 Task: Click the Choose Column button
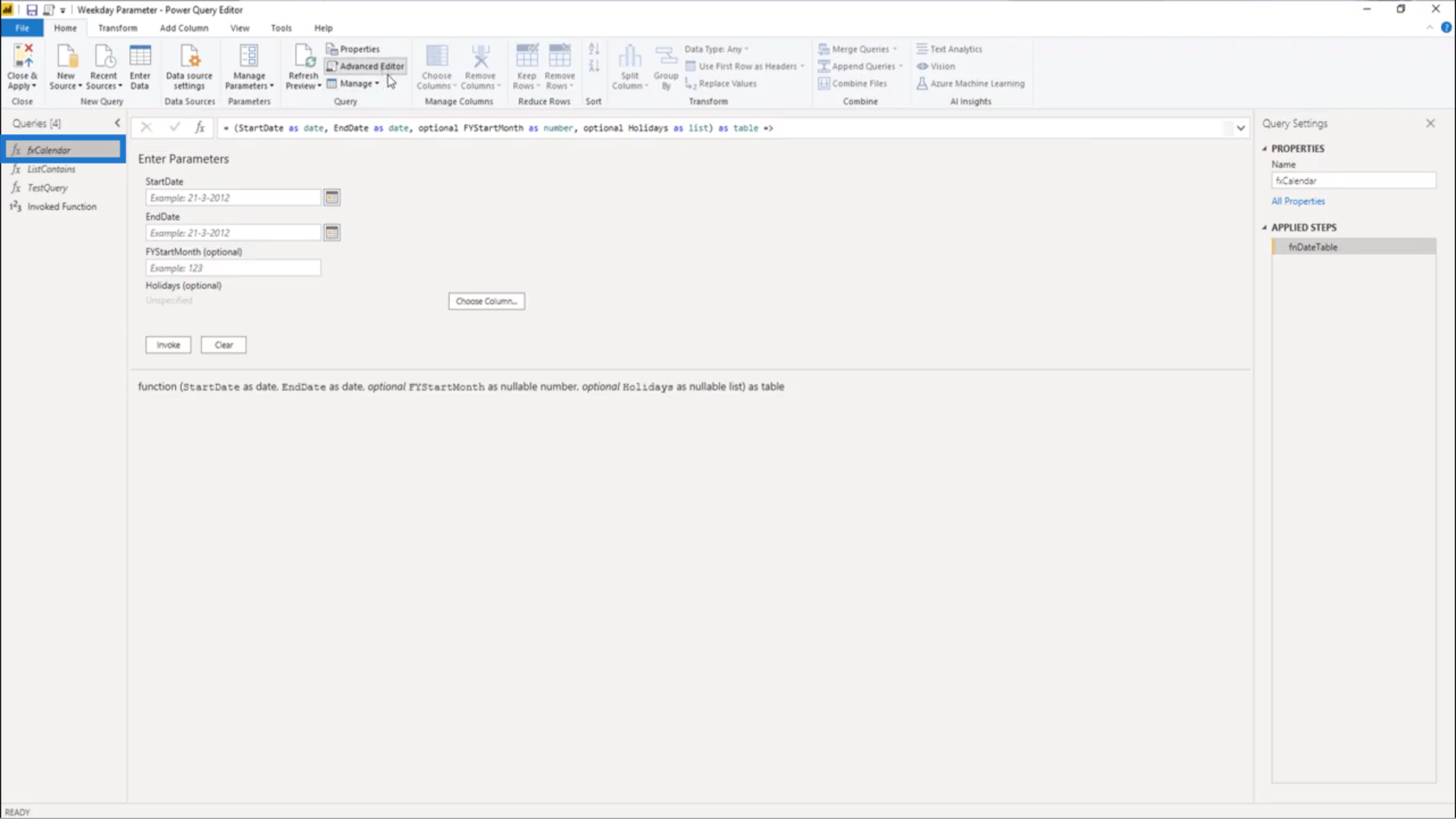486,301
